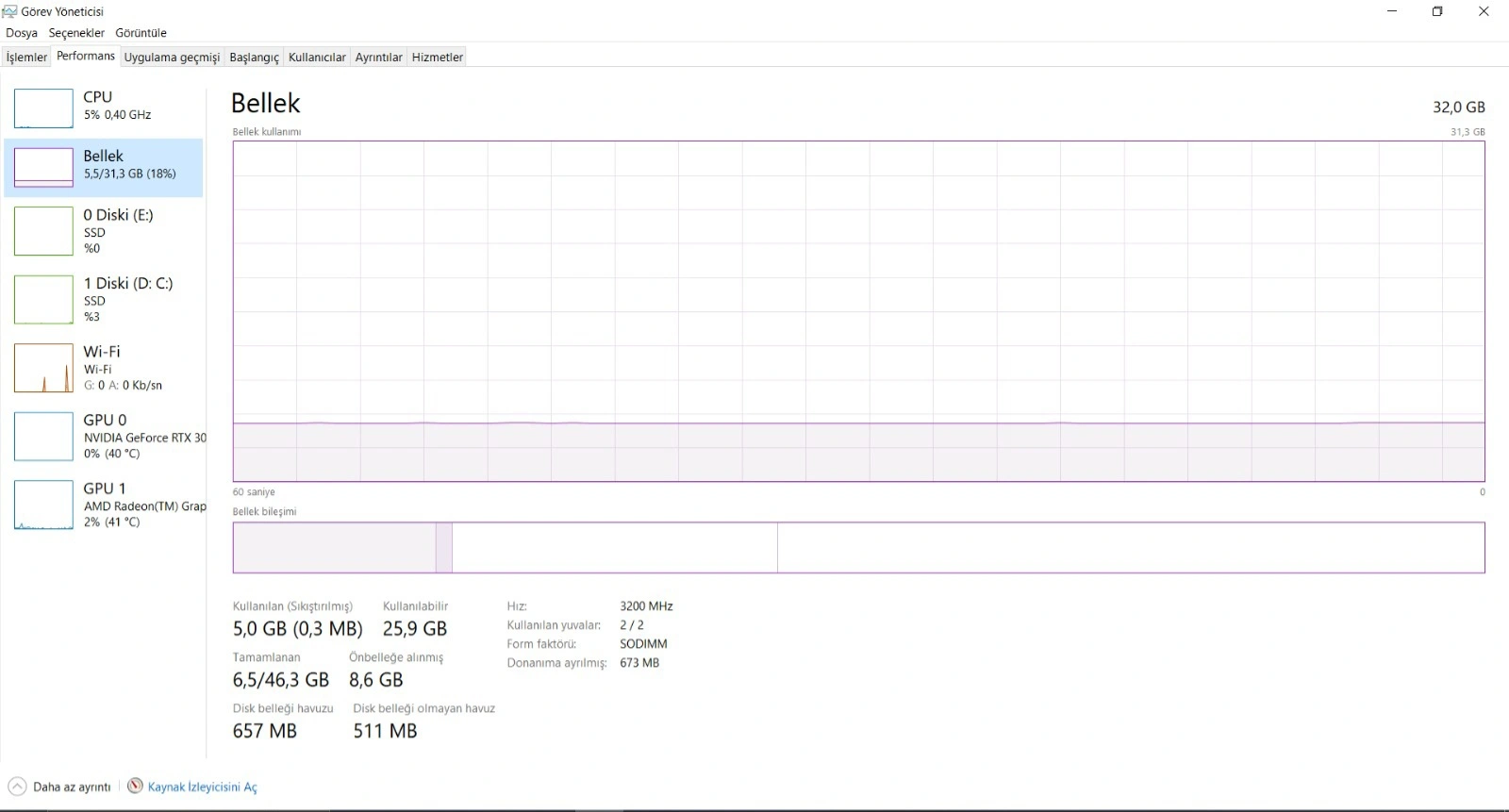Click the Disk belleği havuzu 657 MB value
The height and width of the screenshot is (812, 1509).
click(265, 731)
